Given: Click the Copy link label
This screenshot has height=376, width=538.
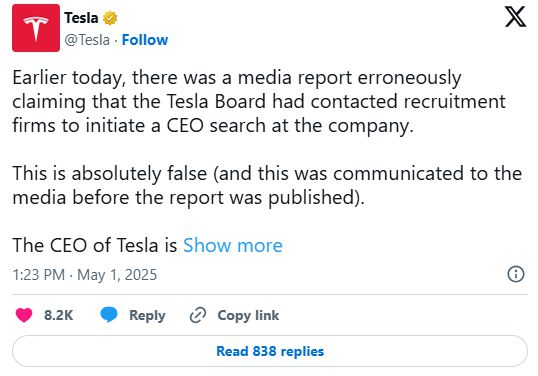Looking at the screenshot, I should [x=248, y=315].
